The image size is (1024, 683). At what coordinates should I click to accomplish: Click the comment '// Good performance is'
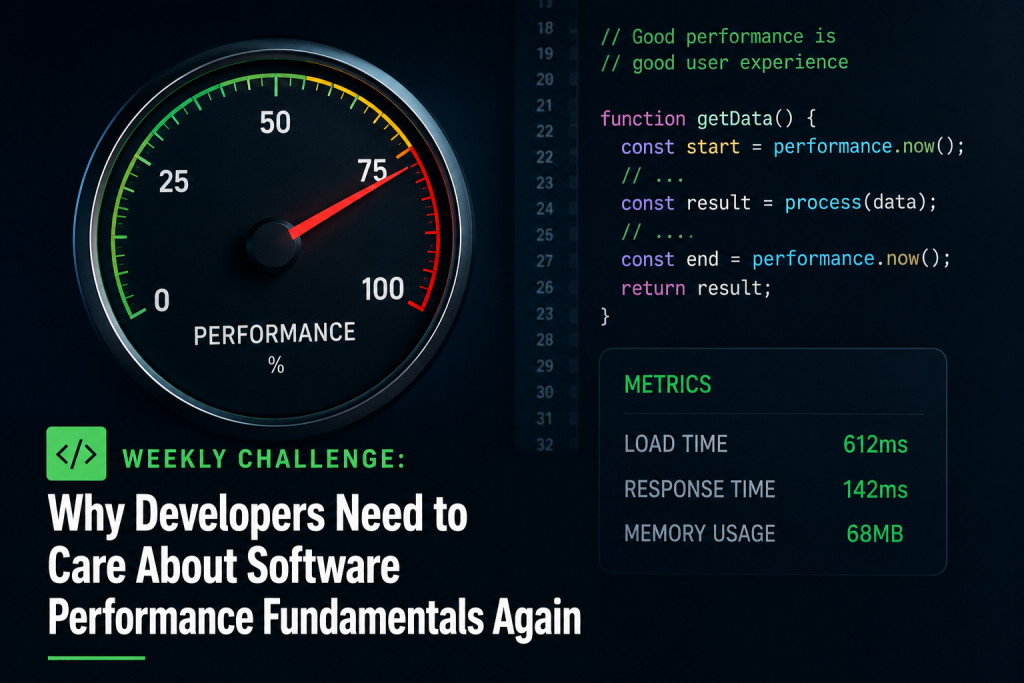coord(718,37)
